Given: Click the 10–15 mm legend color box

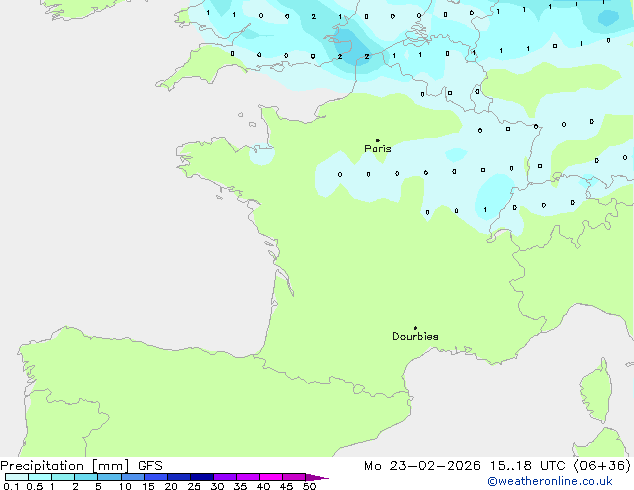Looking at the screenshot, I should pyautogui.click(x=132, y=477).
